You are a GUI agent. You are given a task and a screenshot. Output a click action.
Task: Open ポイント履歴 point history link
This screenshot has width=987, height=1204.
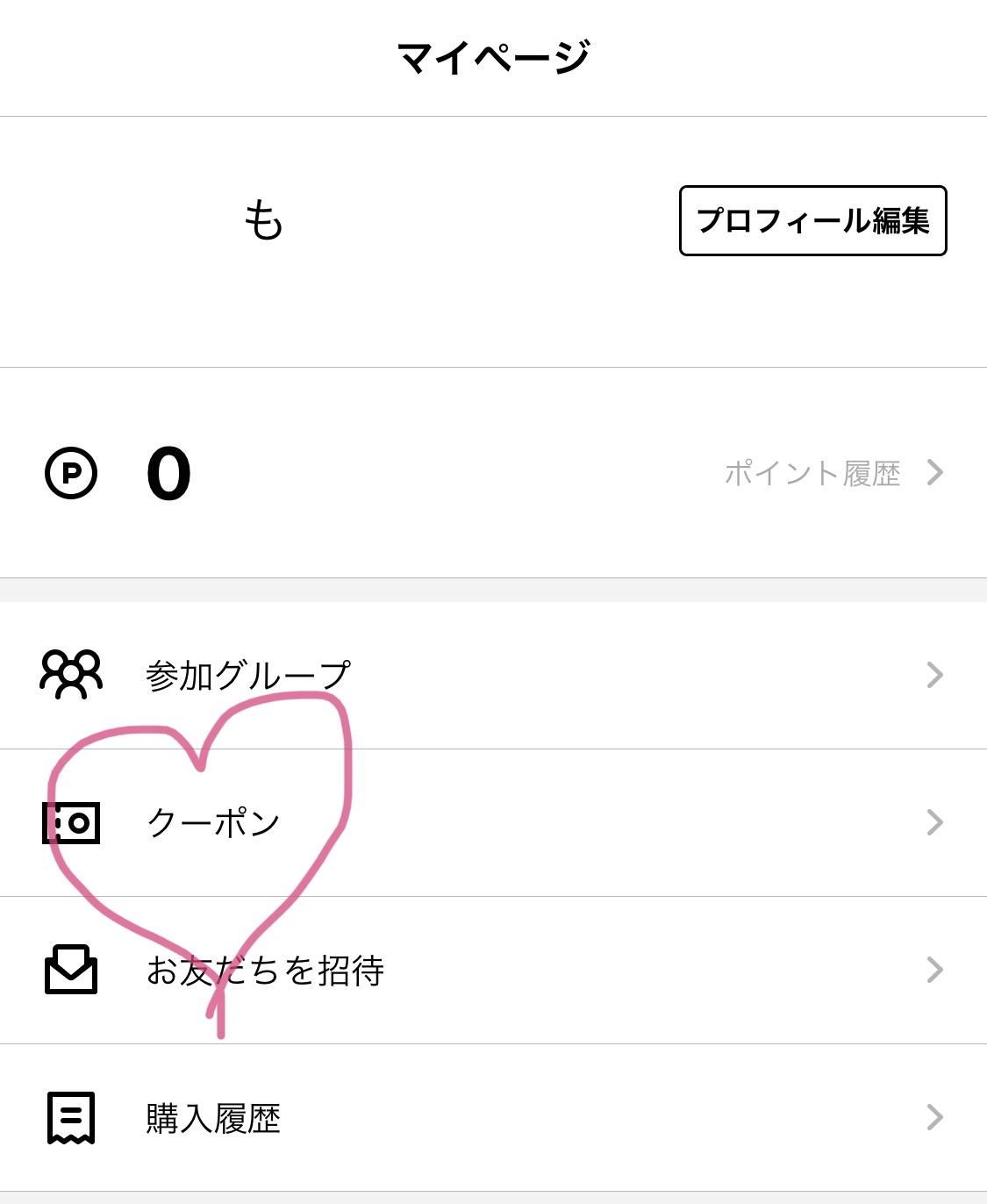pos(812,473)
